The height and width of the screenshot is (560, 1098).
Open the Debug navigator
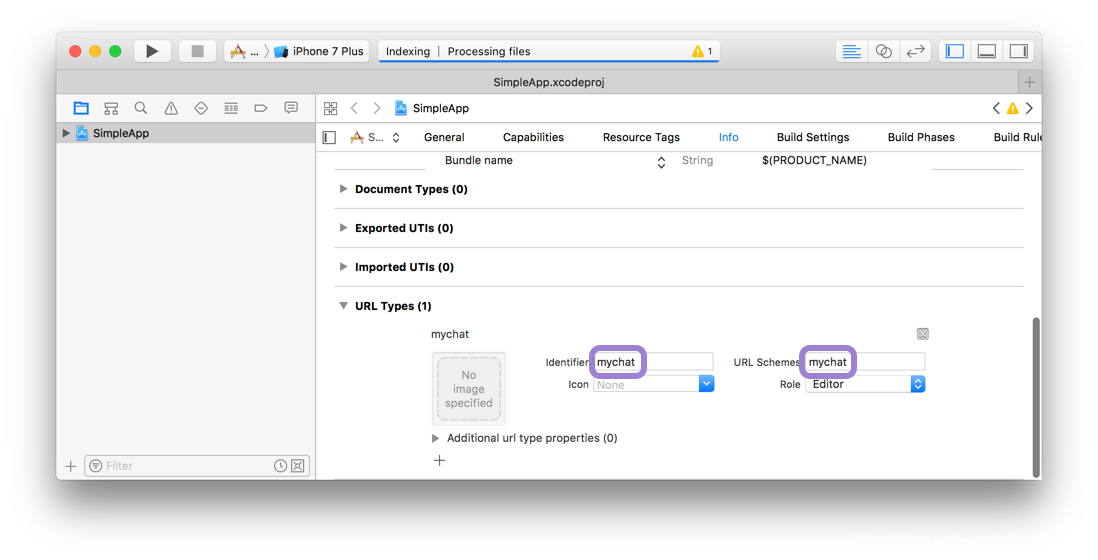[x=231, y=108]
